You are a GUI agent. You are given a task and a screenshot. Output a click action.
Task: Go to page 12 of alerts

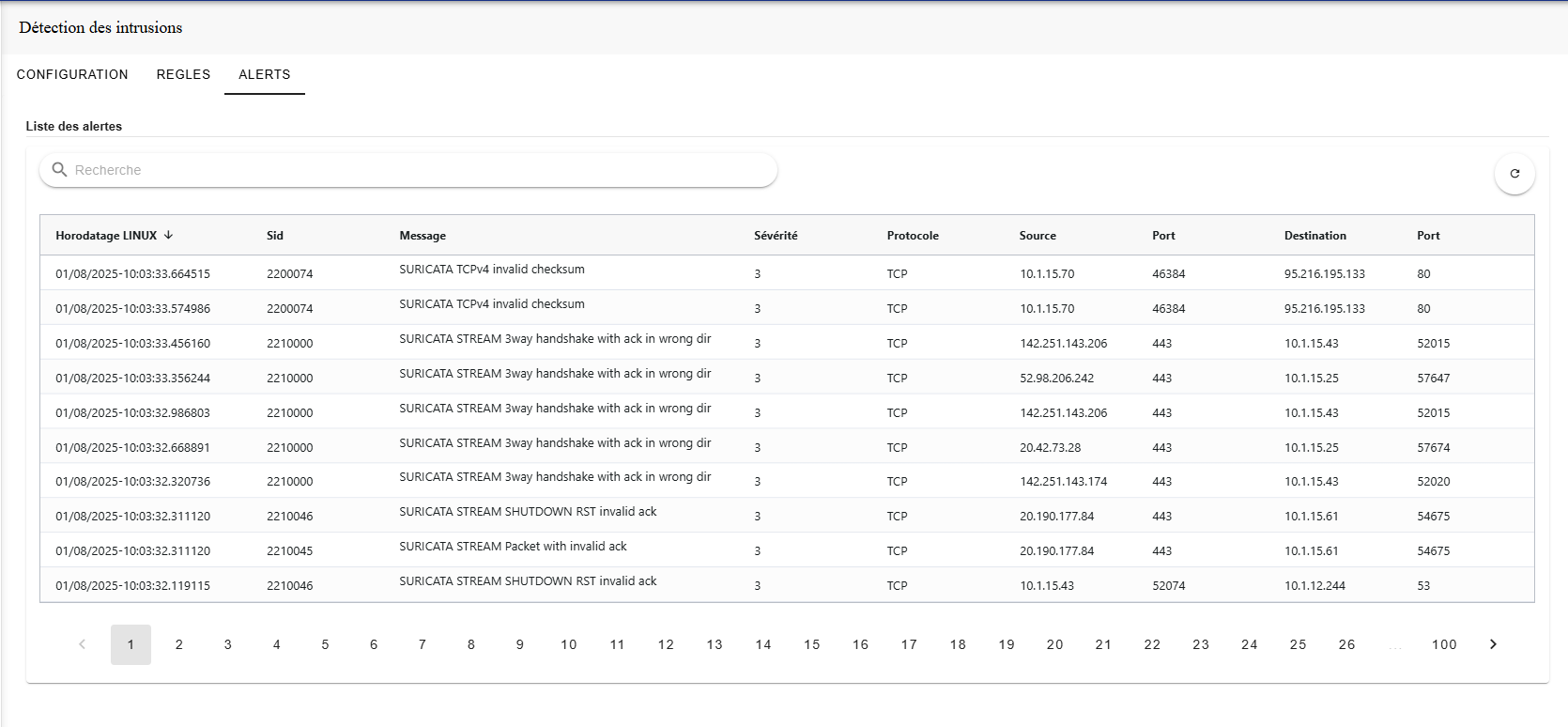coord(666,644)
